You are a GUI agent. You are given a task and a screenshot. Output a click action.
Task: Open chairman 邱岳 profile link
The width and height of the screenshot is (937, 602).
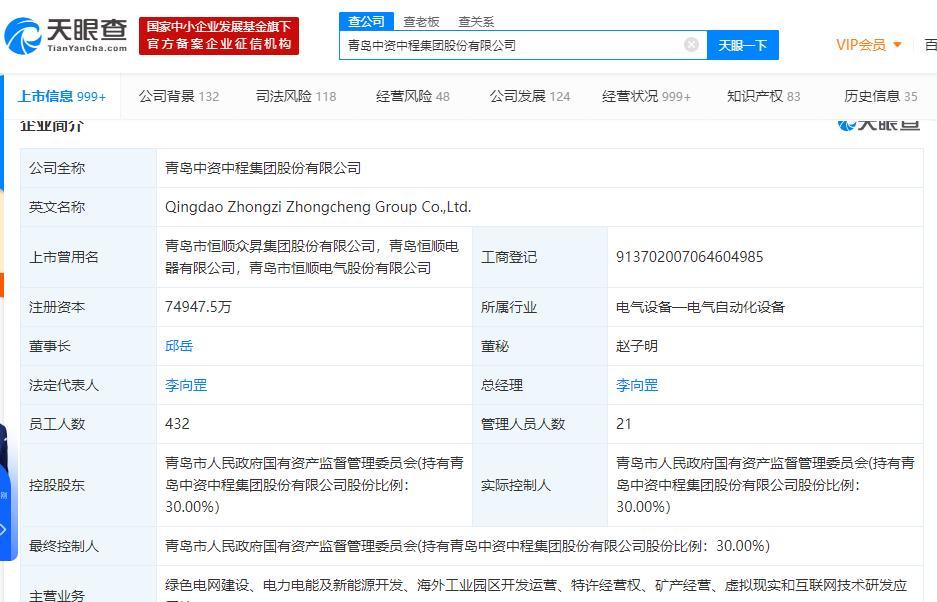click(179, 346)
